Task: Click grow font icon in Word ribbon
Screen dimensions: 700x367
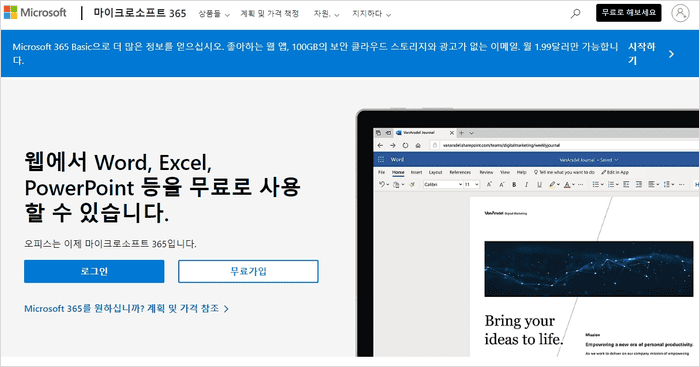Action: click(489, 184)
